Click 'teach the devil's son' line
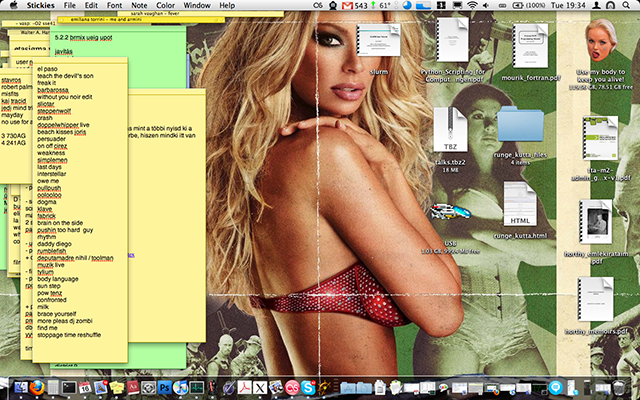Viewport: 640px width, 400px height. (x=65, y=76)
